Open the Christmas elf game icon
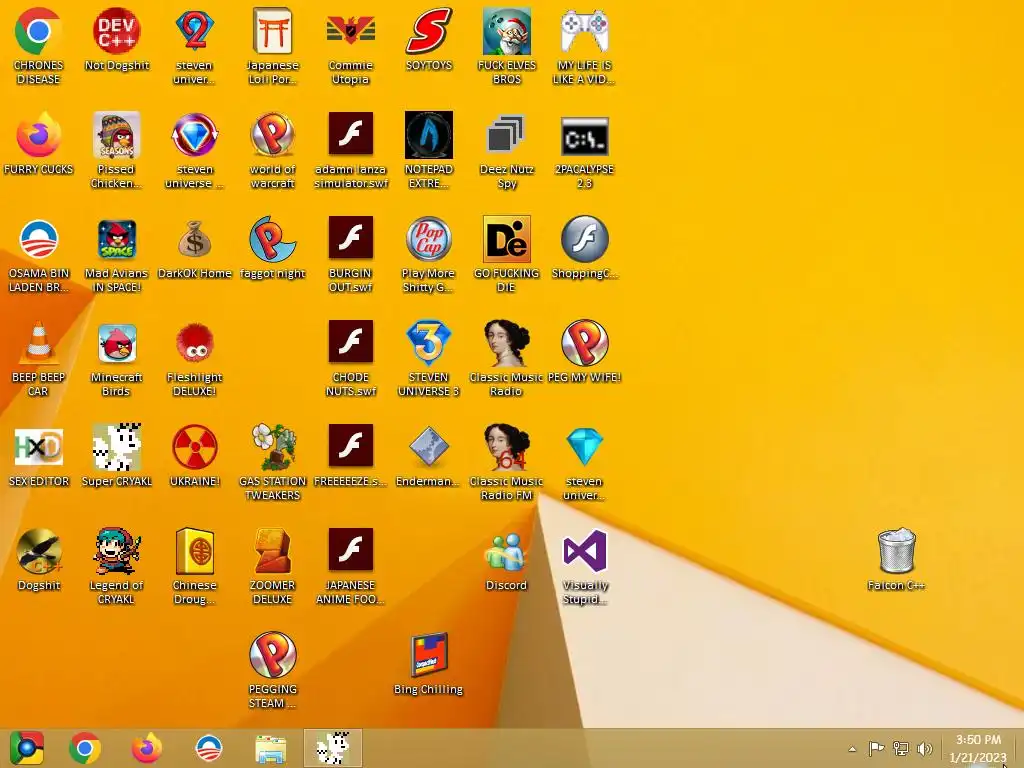The width and height of the screenshot is (1024, 768). [x=507, y=31]
